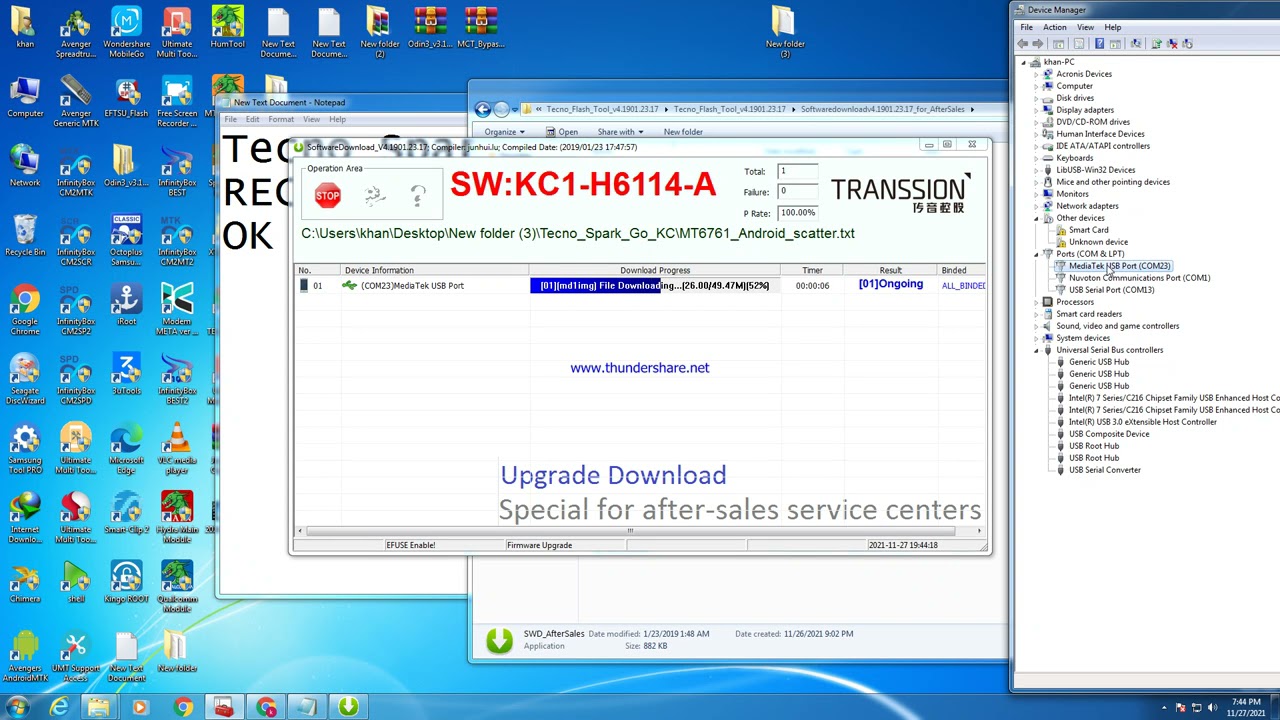Open the Avengers AndroidMTK desktop icon

(25, 657)
